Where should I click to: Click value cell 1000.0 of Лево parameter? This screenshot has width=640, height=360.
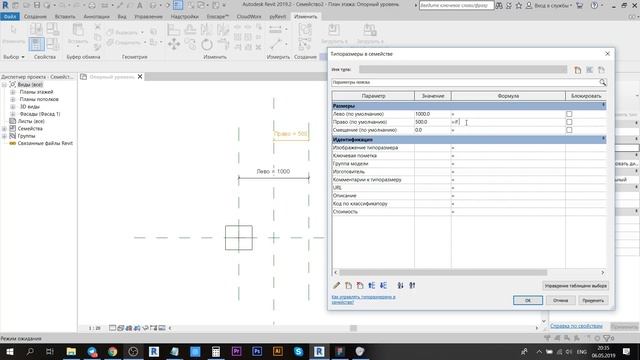[433, 114]
